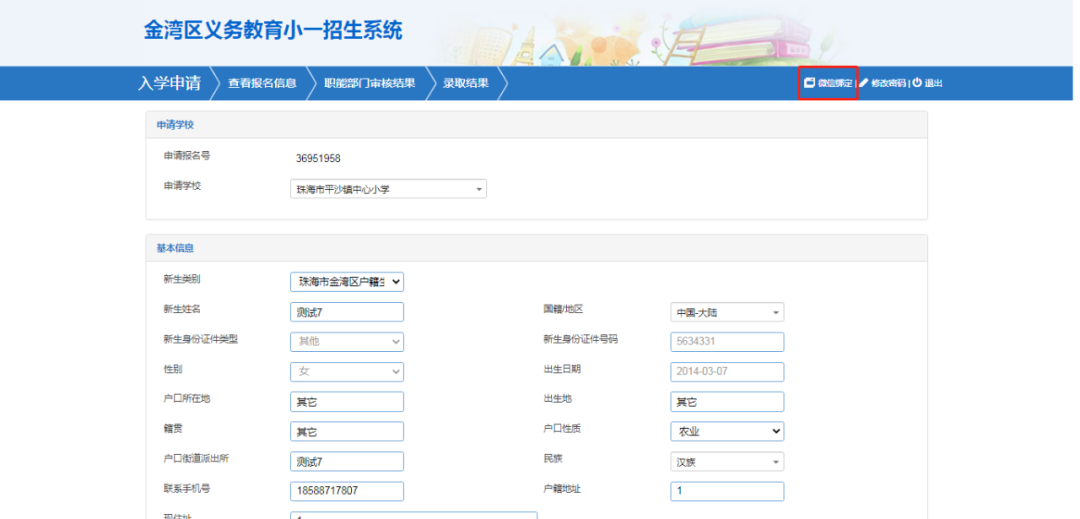Image resolution: width=1080 pixels, height=519 pixels.
Task: Go to the 职能部门审核结果 tab
Action: (x=369, y=83)
